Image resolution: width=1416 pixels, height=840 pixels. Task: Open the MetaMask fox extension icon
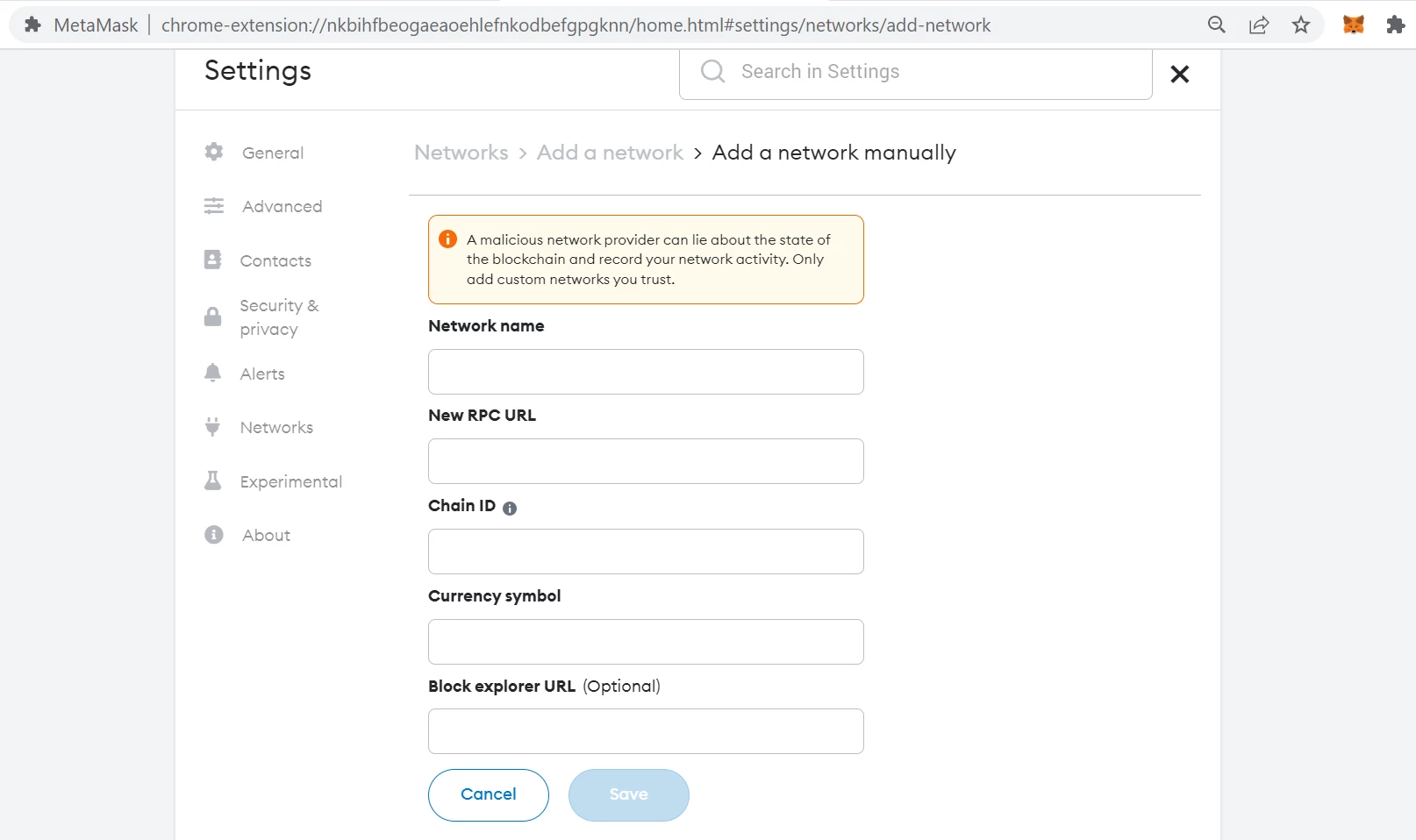1354,25
